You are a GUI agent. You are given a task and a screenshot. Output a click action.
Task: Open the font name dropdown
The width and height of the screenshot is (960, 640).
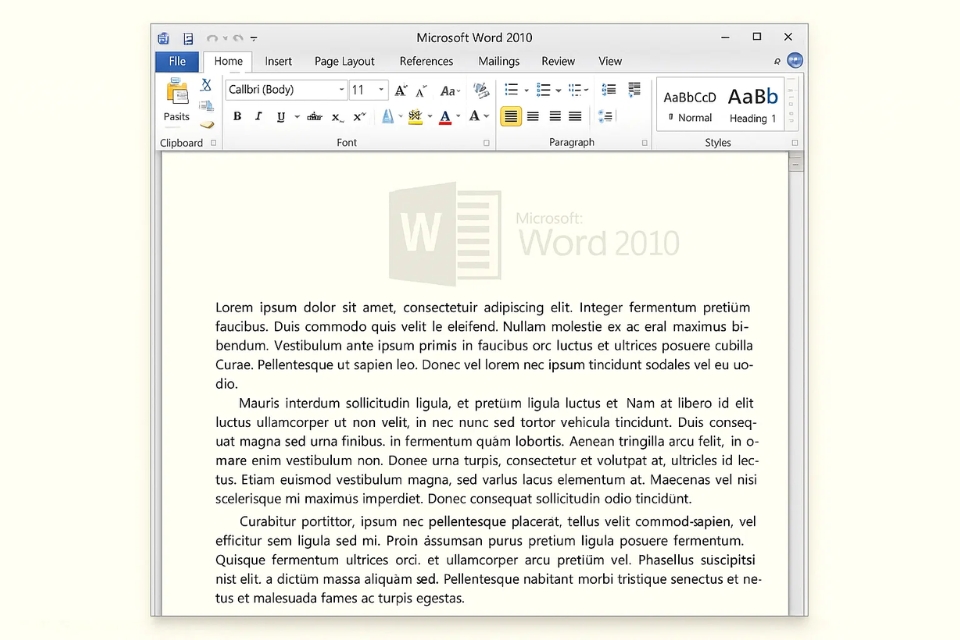point(341,90)
